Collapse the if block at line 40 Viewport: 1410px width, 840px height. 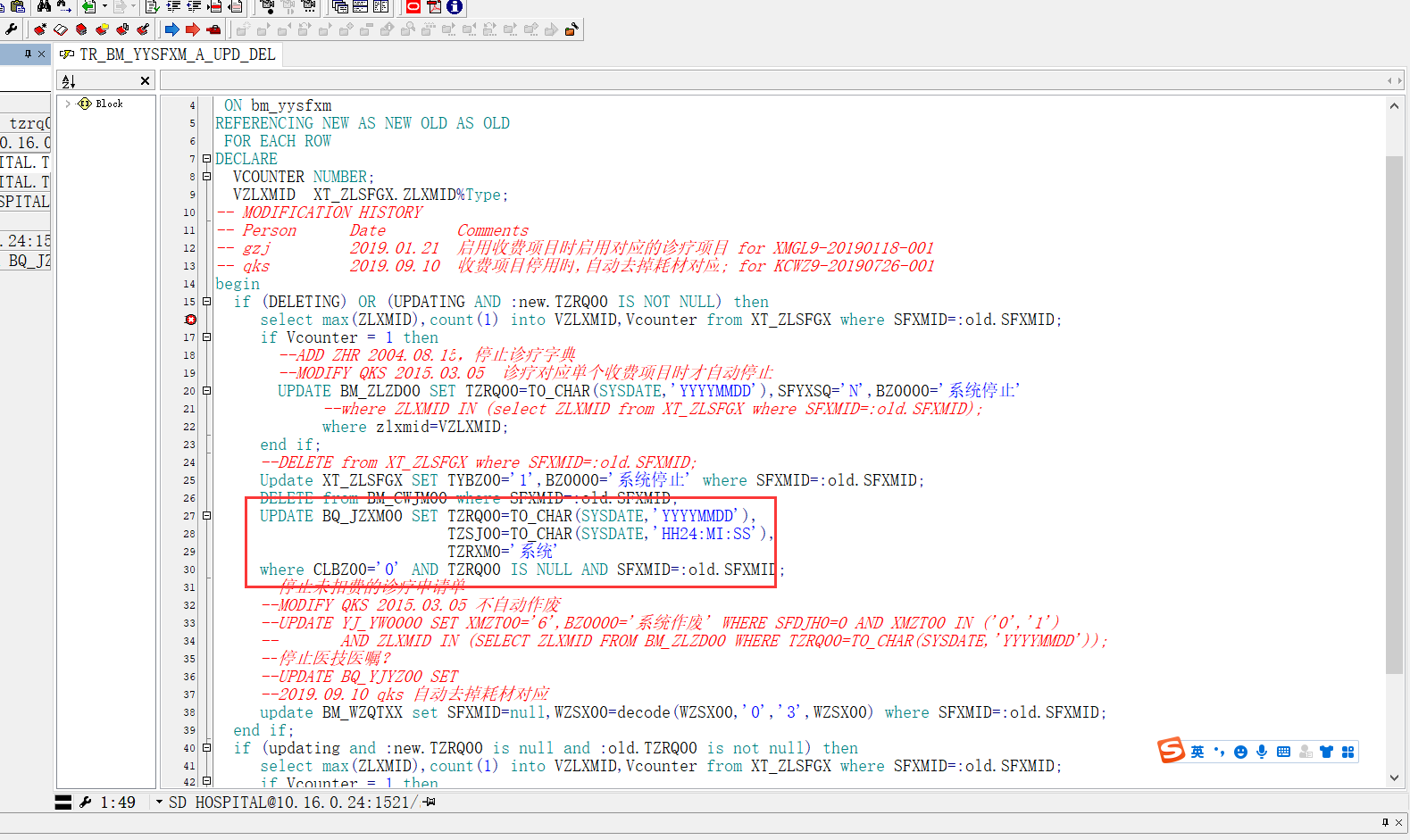coord(206,748)
